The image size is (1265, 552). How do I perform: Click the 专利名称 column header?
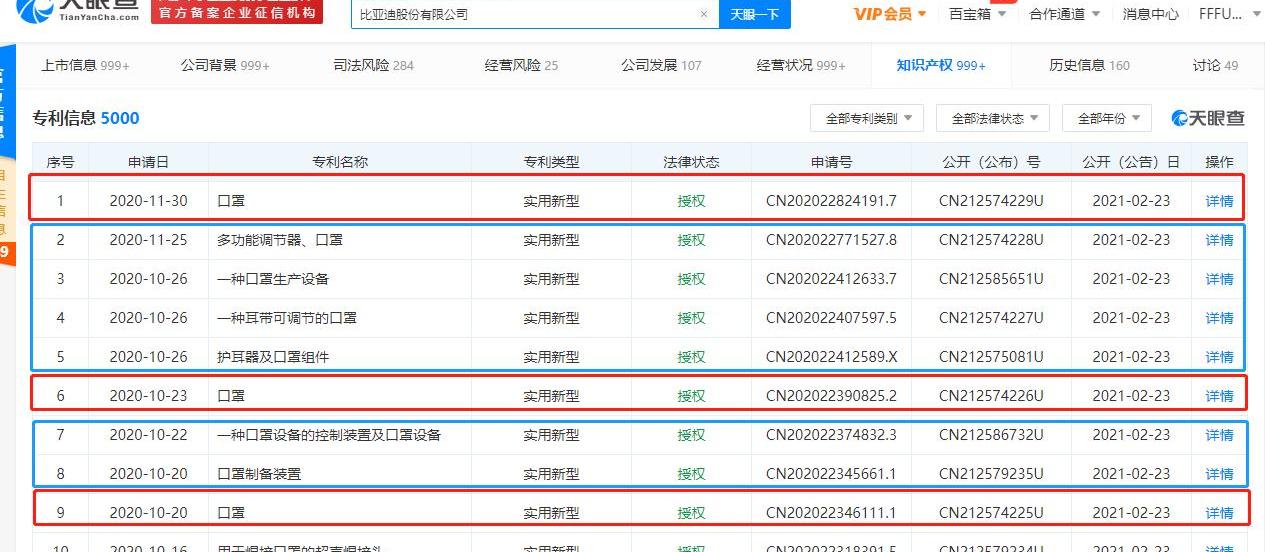(340, 162)
